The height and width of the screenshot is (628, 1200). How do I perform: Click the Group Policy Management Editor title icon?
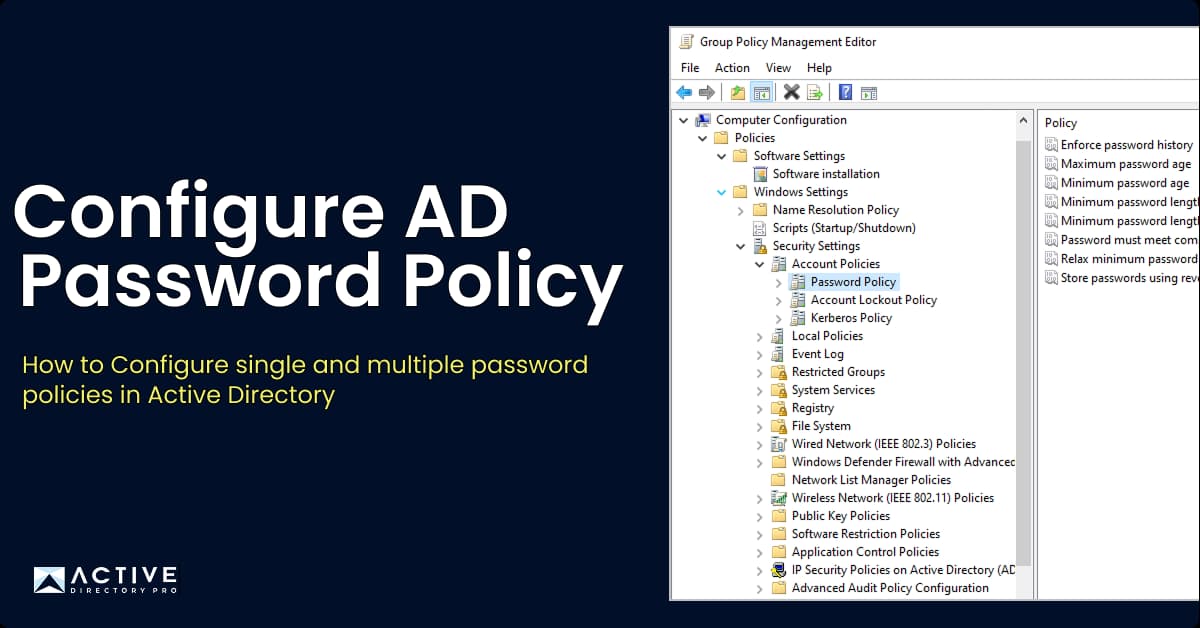coord(686,42)
